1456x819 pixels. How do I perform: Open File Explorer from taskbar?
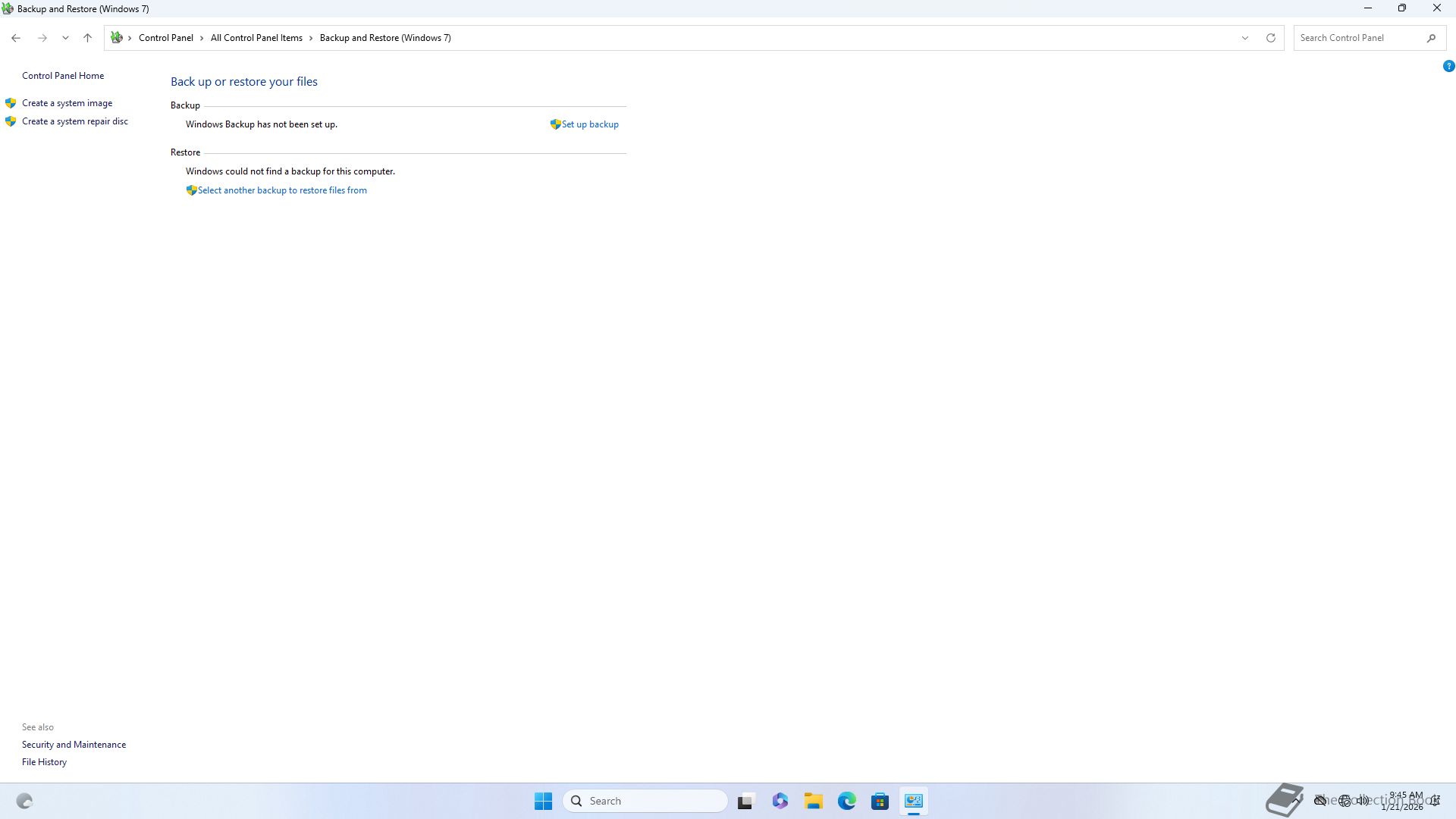click(814, 801)
